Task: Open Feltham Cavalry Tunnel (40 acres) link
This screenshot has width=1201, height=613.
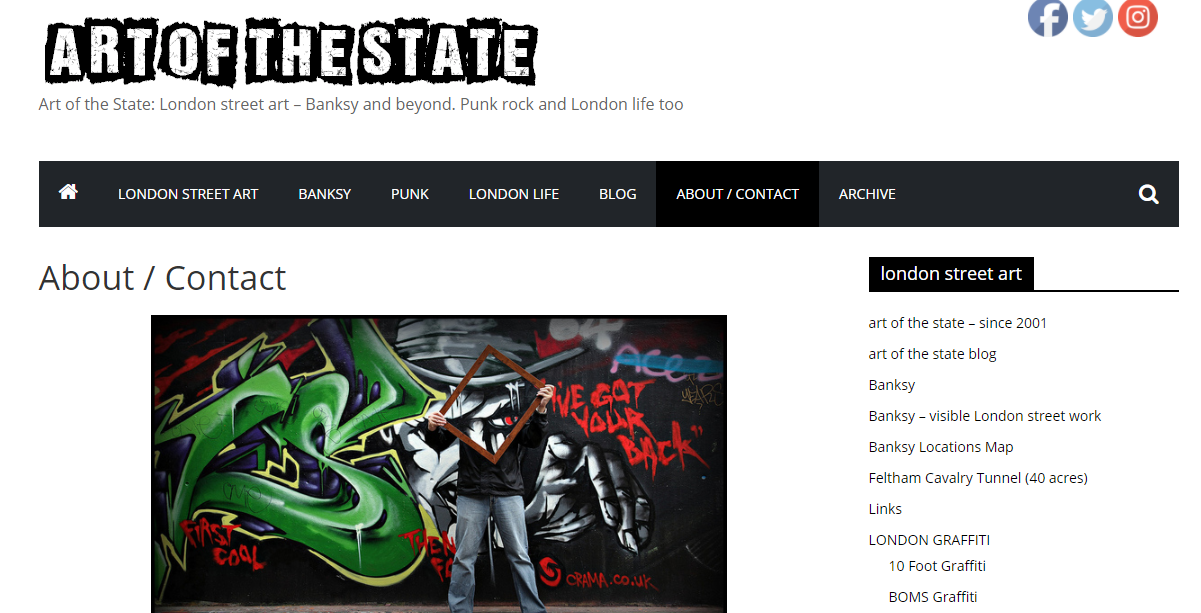Action: 978,478
